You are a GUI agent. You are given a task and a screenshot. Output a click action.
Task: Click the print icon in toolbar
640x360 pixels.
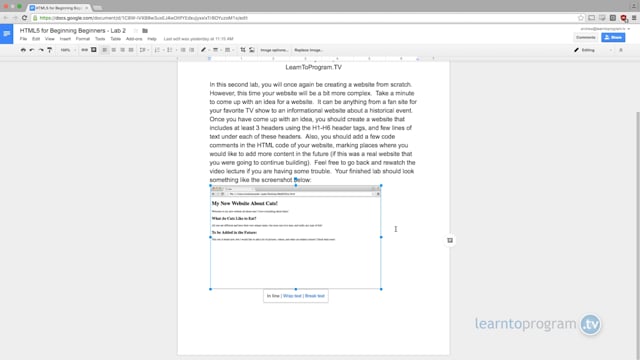[x=23, y=50]
